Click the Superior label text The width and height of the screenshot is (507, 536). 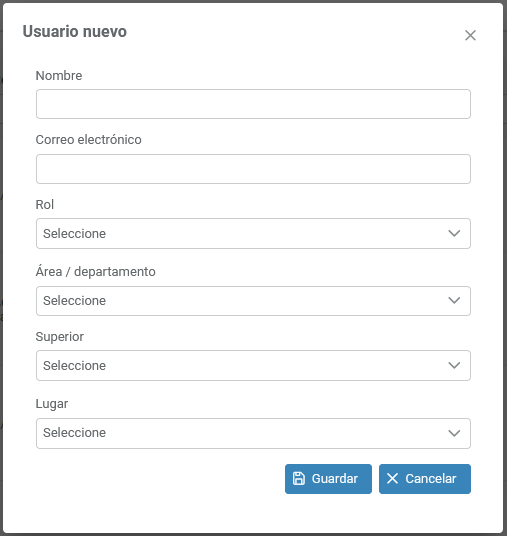[59, 337]
